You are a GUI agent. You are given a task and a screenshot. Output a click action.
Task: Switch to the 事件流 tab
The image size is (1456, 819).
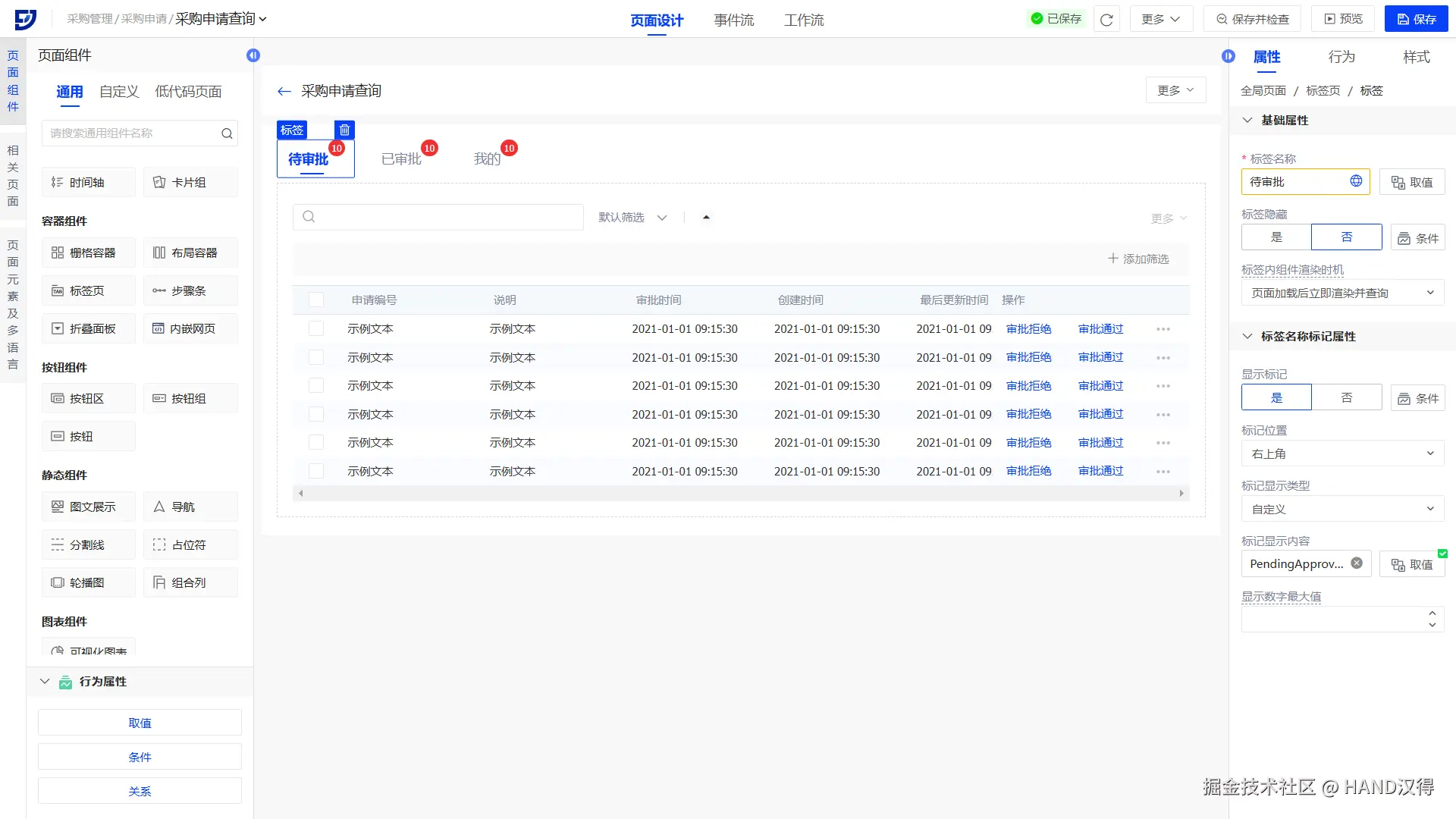click(733, 20)
